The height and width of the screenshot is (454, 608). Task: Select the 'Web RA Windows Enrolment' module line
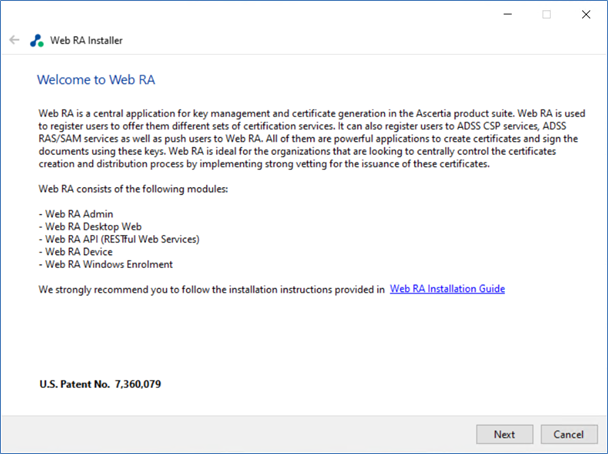click(x=105, y=264)
